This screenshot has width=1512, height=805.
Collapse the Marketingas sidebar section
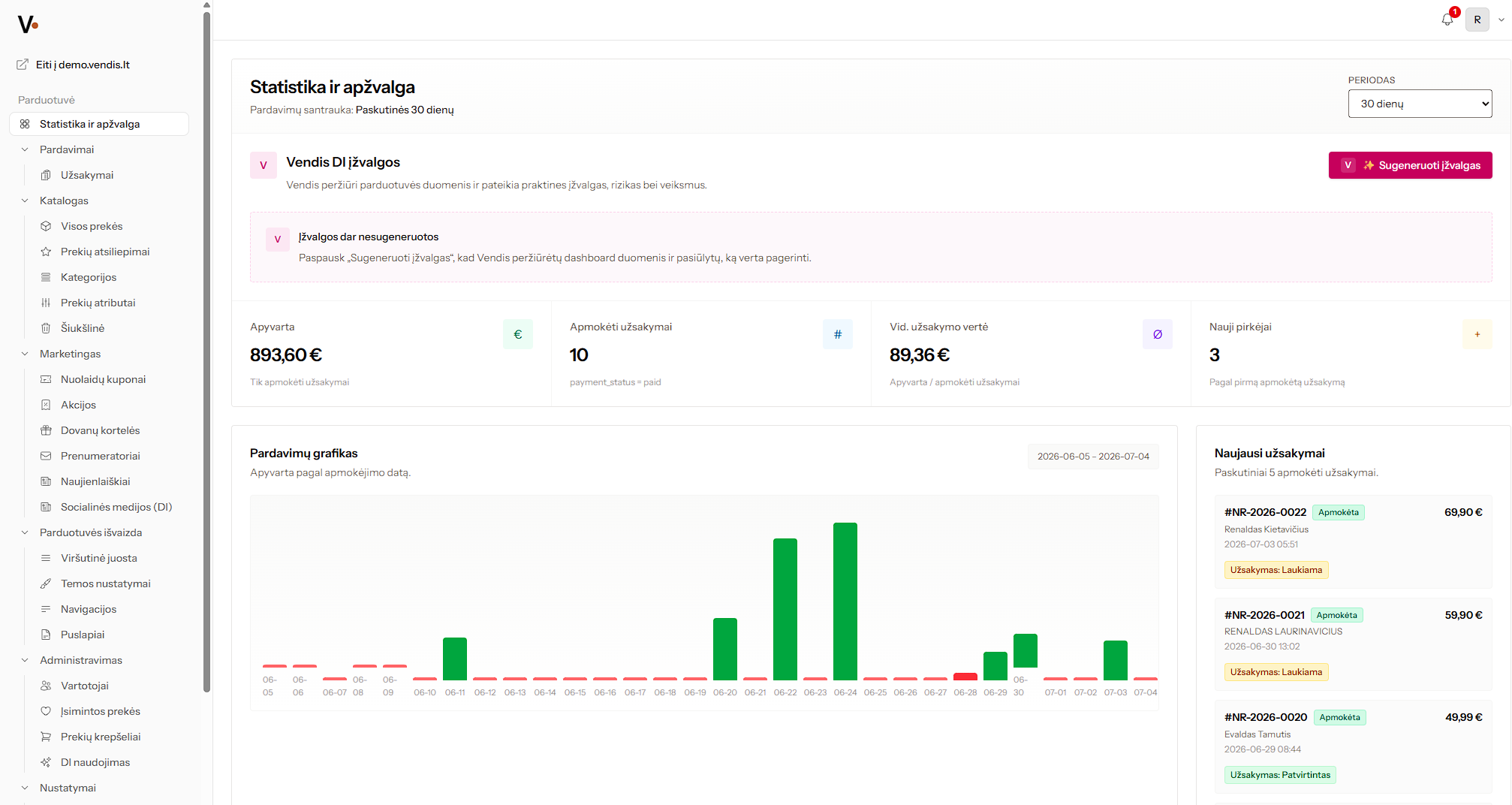(x=25, y=354)
